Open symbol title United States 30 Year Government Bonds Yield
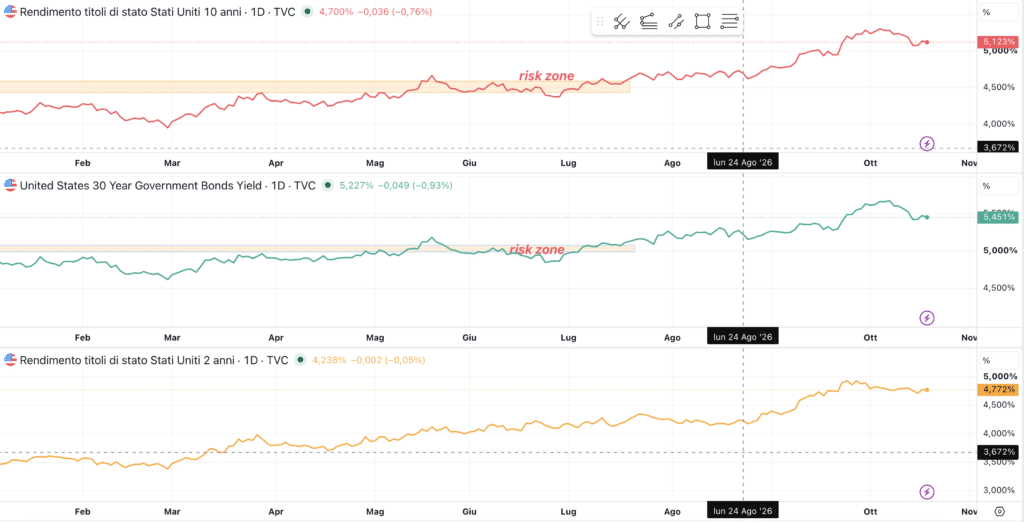1024x522 pixels. click(168, 186)
